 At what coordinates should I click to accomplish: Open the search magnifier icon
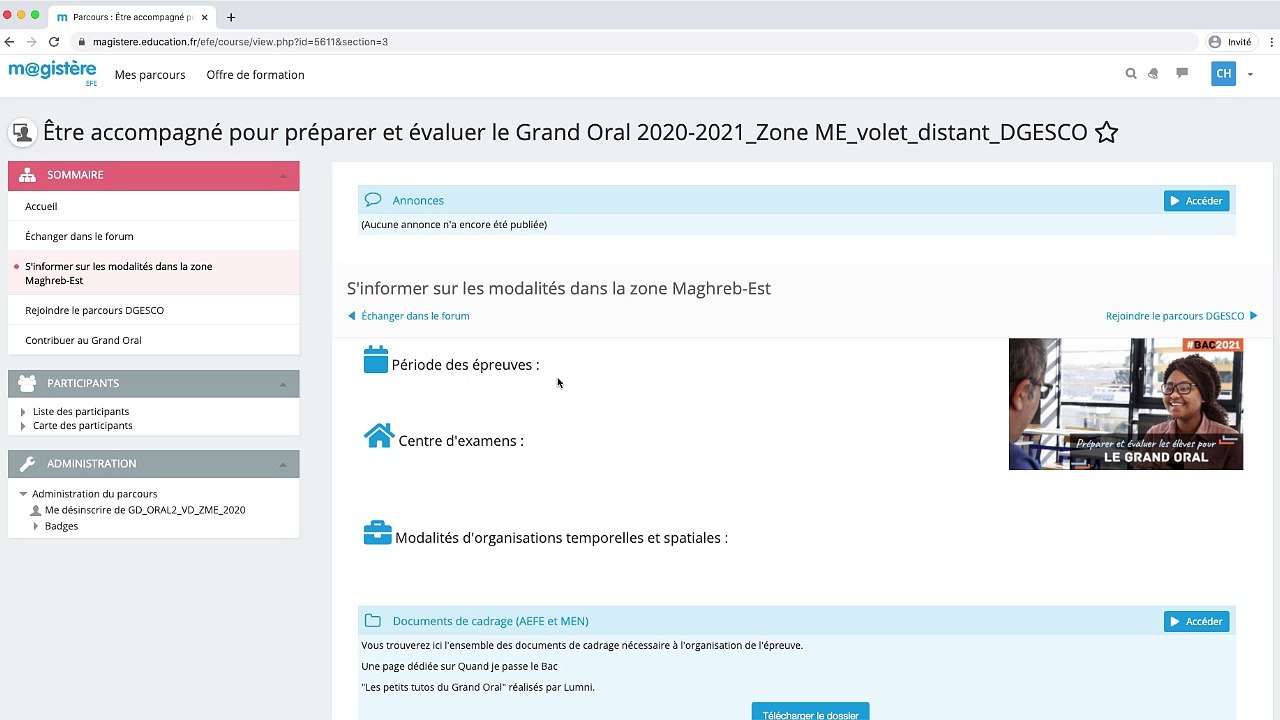tap(1131, 73)
